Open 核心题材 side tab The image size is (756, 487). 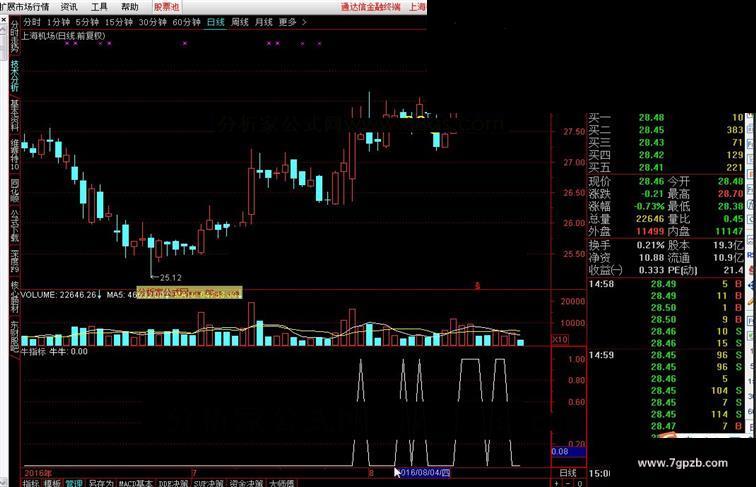click(14, 297)
